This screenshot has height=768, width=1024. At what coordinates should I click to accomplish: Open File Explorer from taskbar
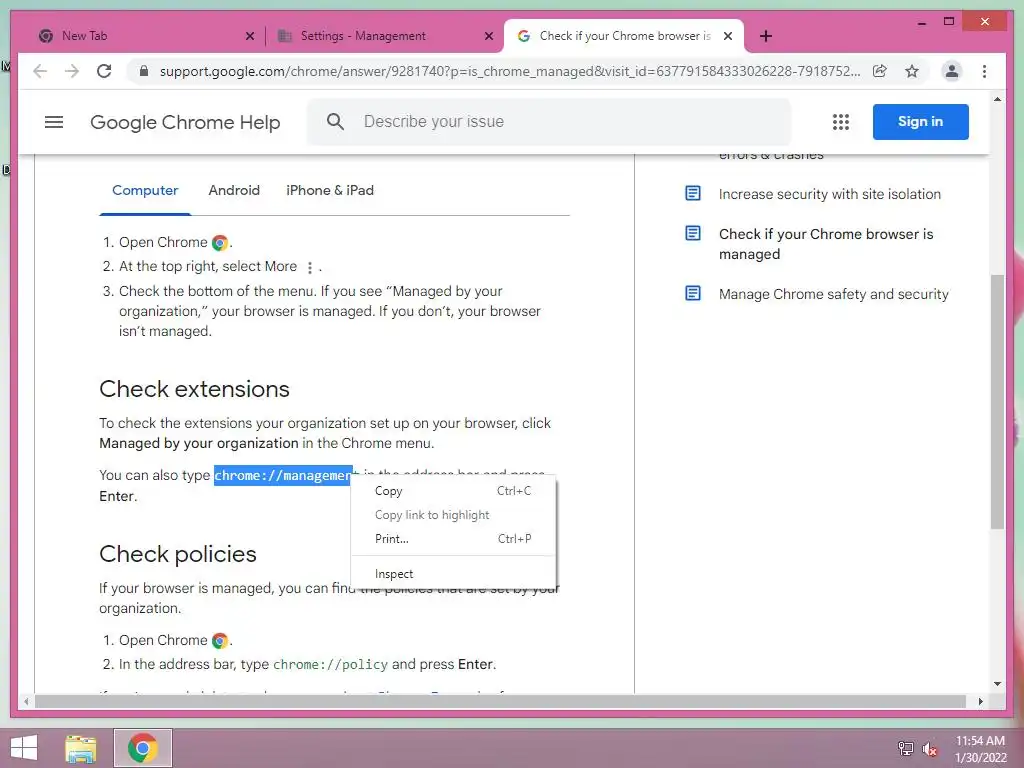pos(81,748)
